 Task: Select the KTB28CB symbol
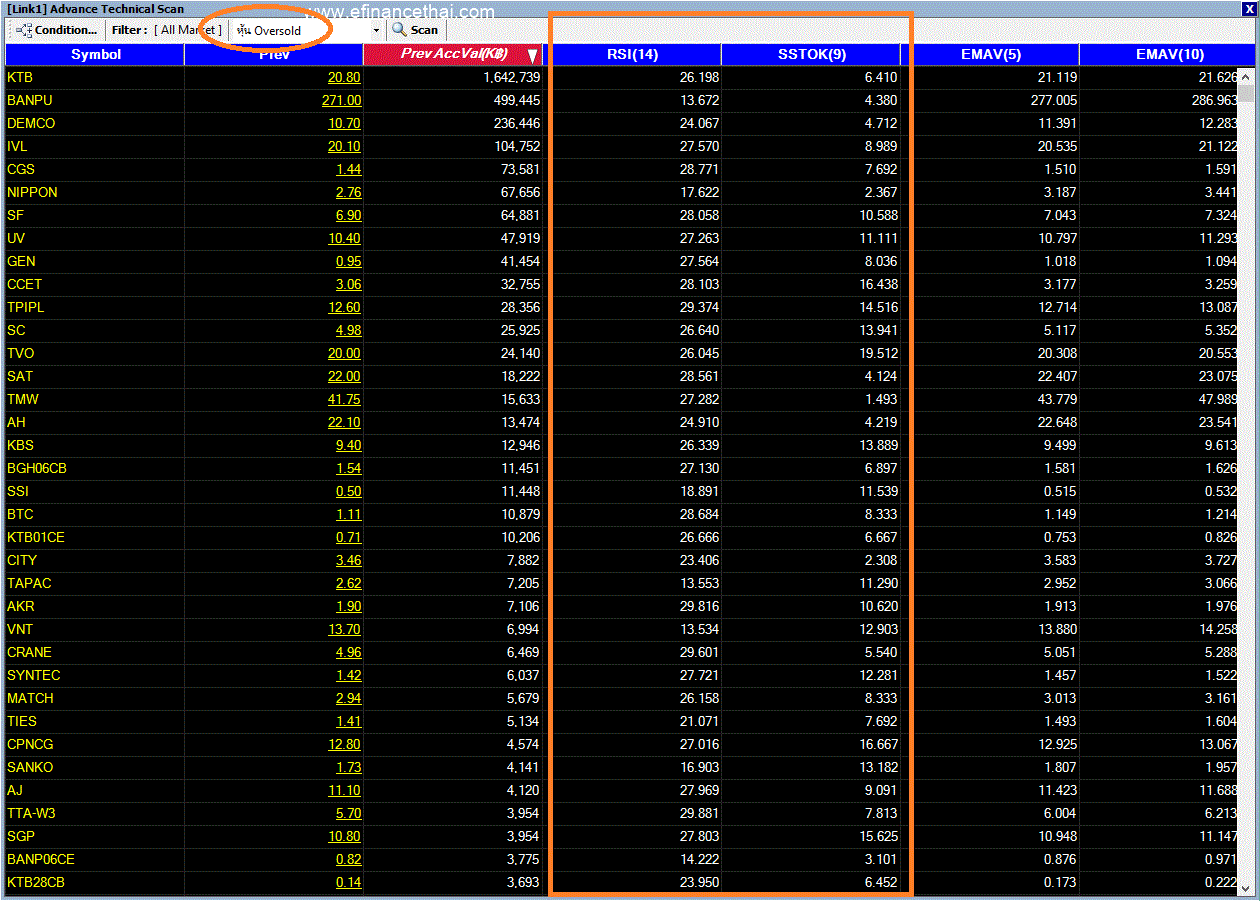[x=36, y=882]
